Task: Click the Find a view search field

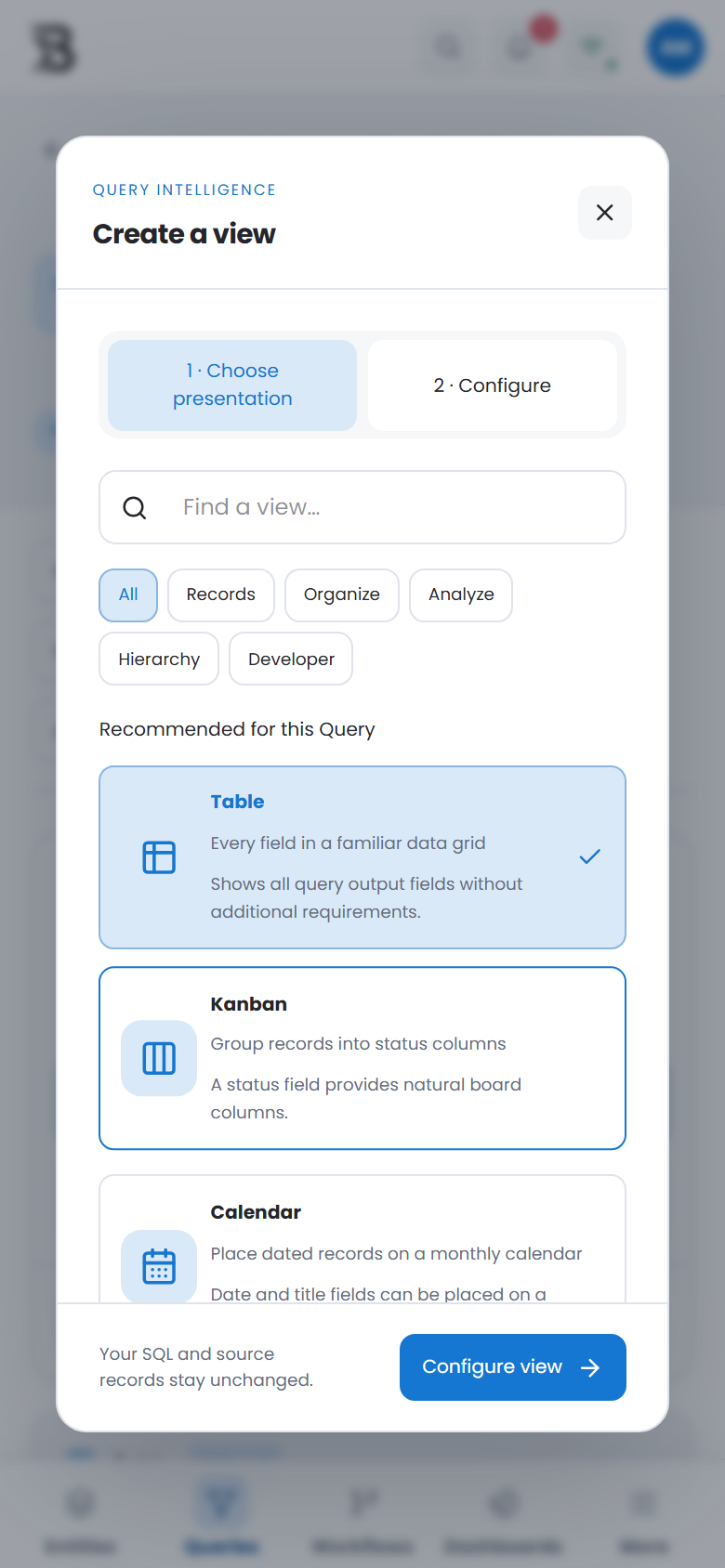Action: [362, 507]
